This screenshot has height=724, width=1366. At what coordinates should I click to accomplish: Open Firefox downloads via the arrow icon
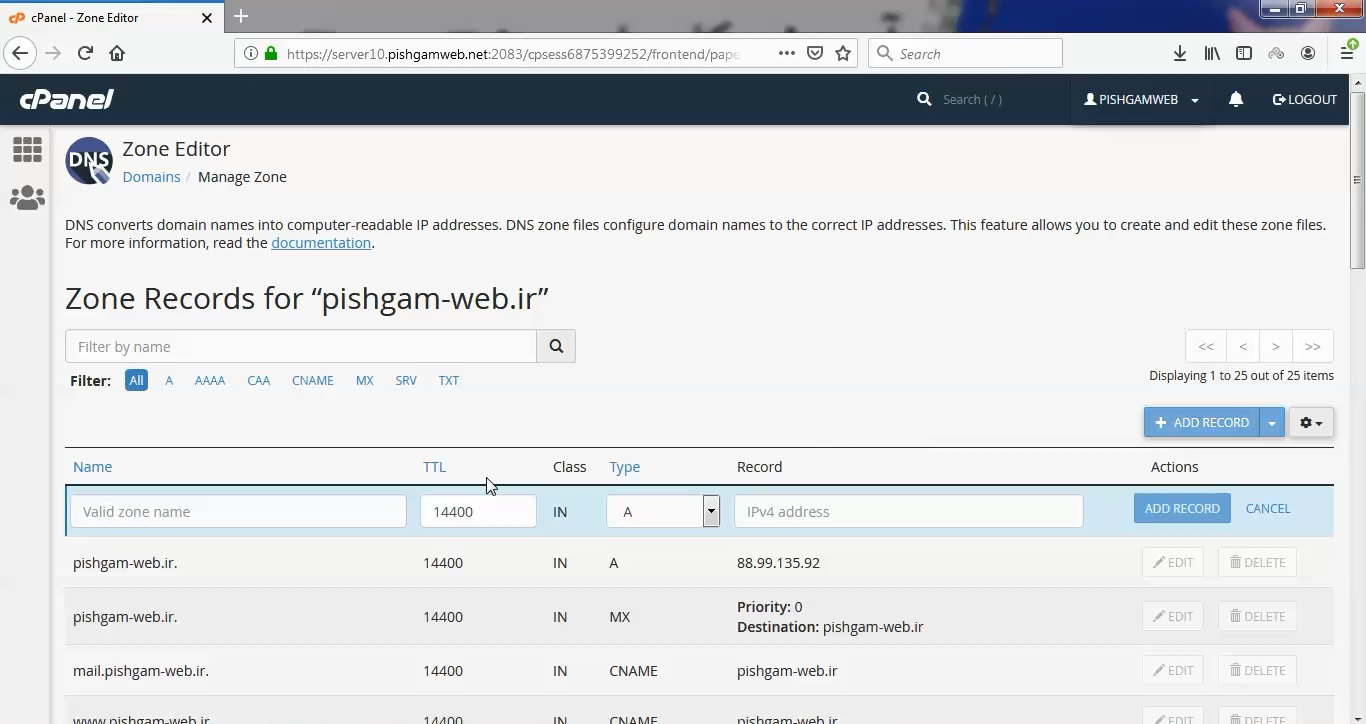(x=1179, y=53)
